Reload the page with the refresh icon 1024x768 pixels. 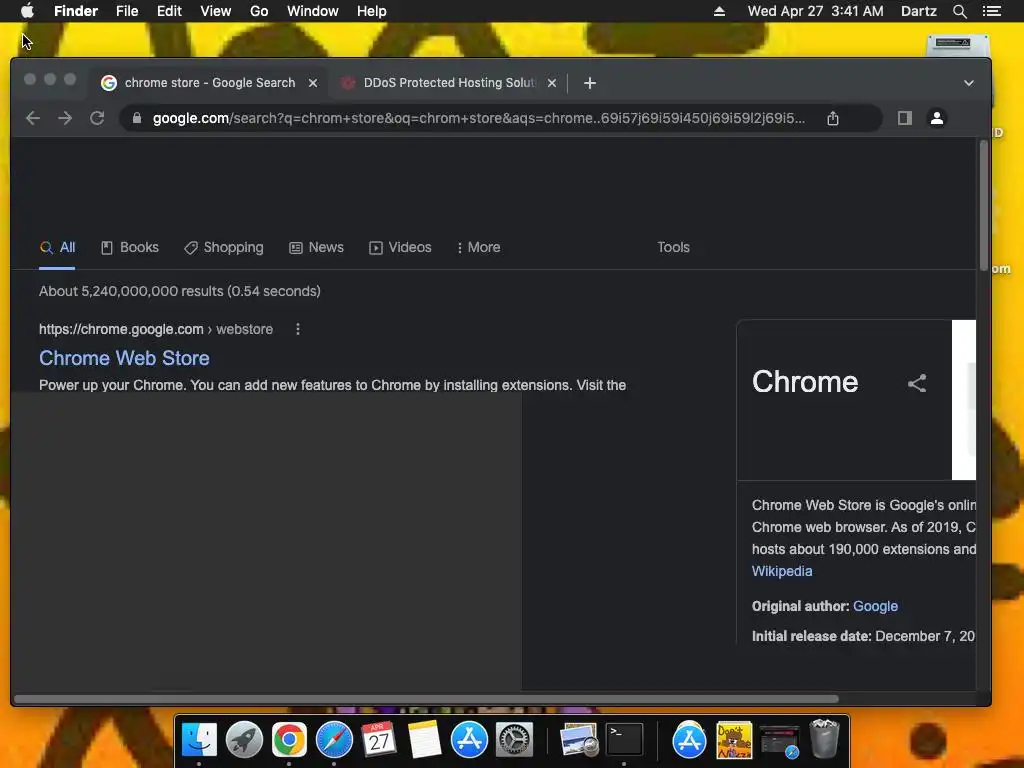pos(97,118)
